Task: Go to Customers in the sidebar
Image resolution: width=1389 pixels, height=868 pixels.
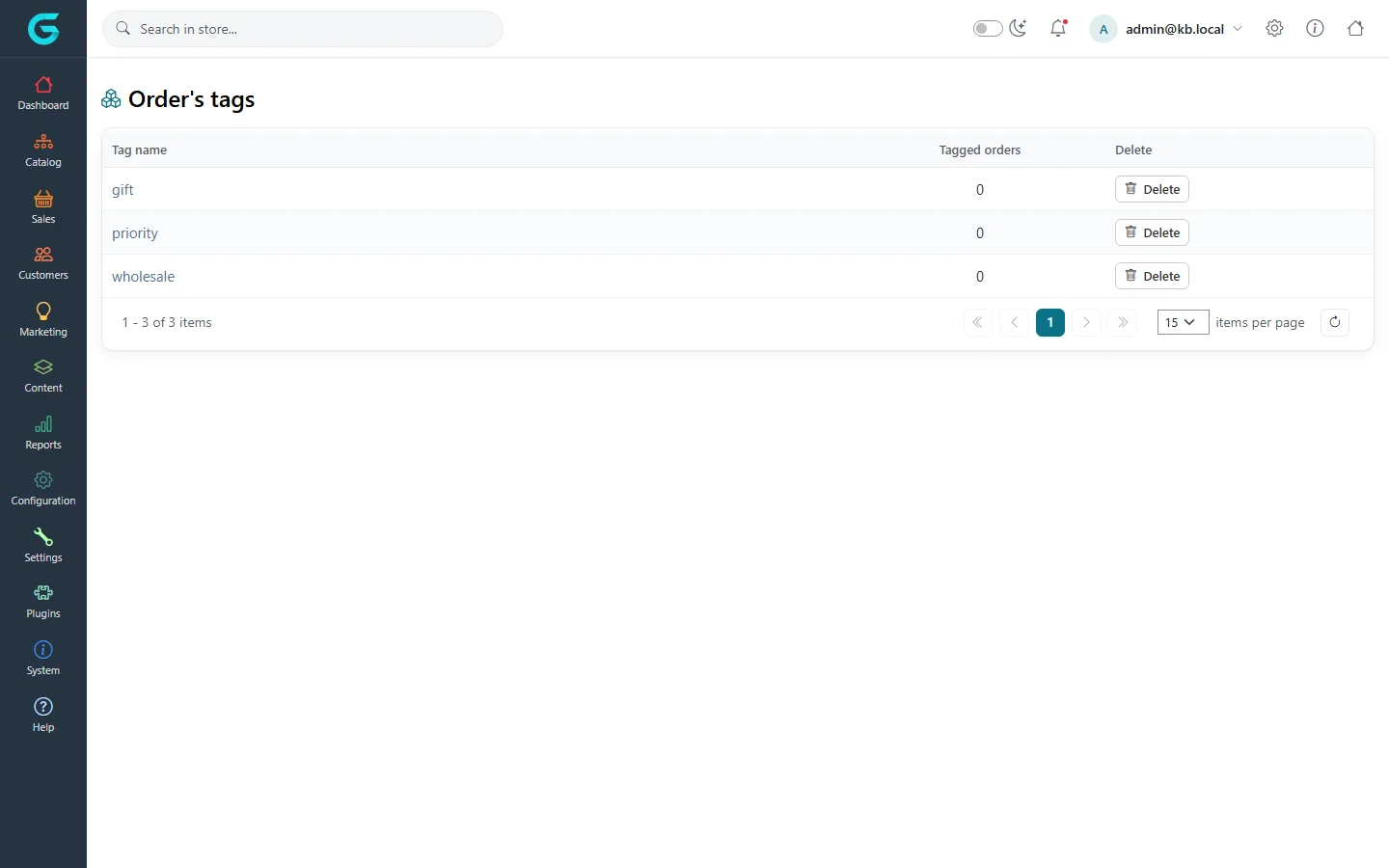Action: [43, 263]
